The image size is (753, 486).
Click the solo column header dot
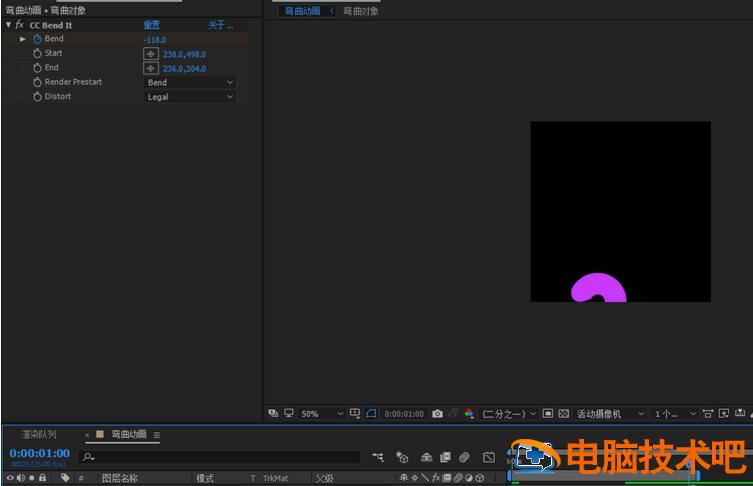(32, 478)
